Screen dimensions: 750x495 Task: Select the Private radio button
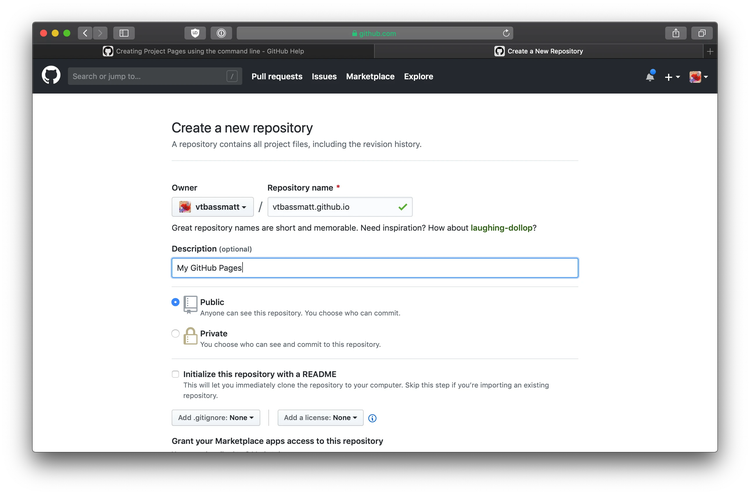(x=176, y=334)
